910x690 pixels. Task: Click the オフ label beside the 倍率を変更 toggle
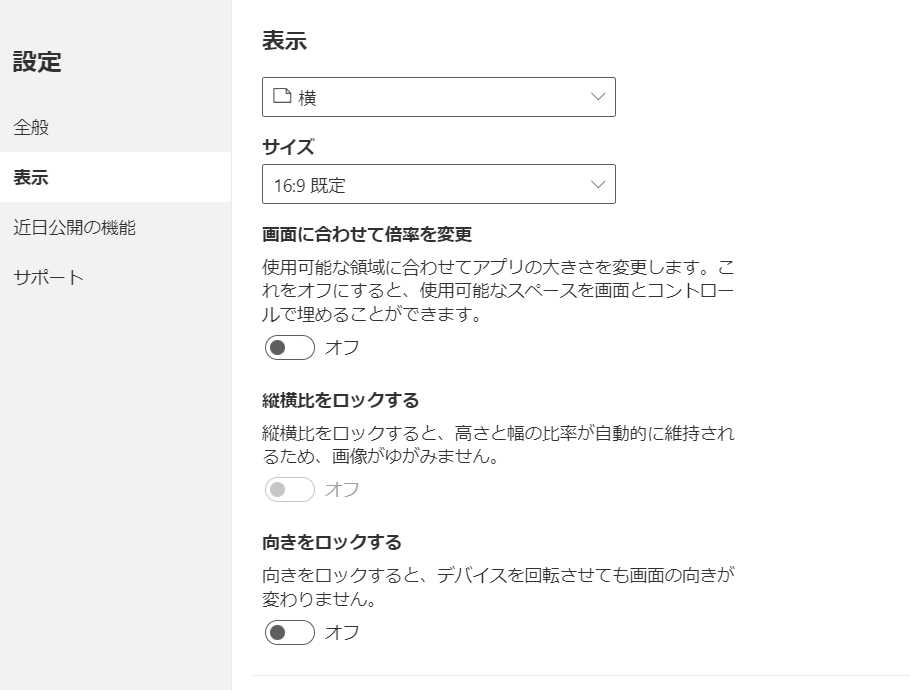342,348
